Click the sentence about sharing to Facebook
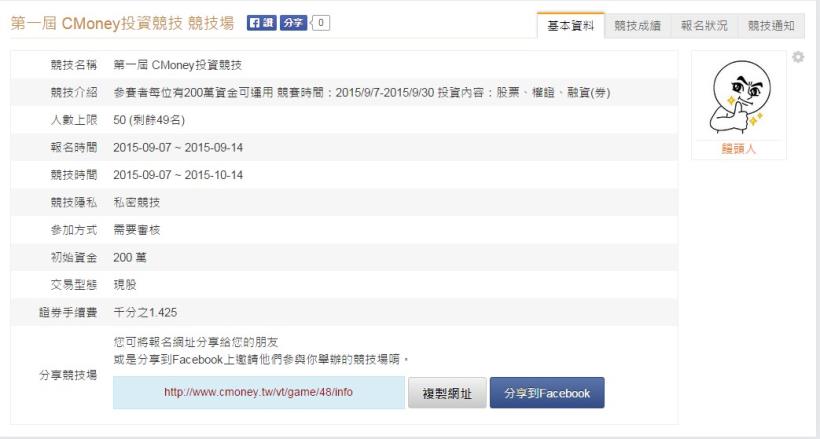Screen dimensions: 820x439 261,359
